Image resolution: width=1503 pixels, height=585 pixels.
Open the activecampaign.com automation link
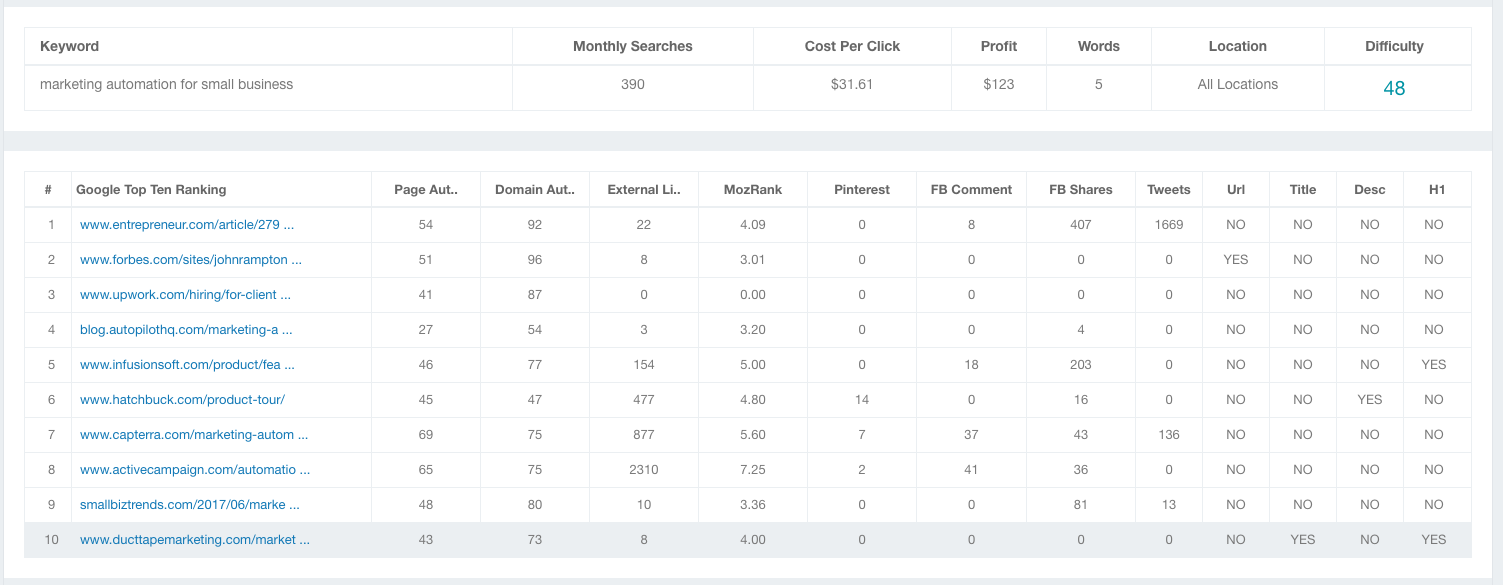[x=195, y=470]
